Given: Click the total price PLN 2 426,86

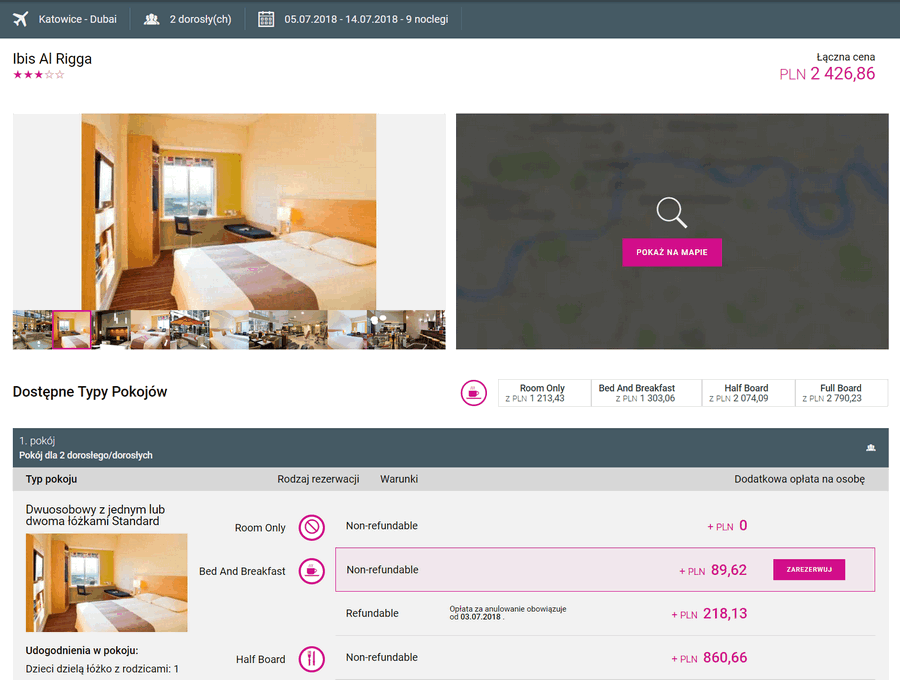Looking at the screenshot, I should tap(827, 74).
